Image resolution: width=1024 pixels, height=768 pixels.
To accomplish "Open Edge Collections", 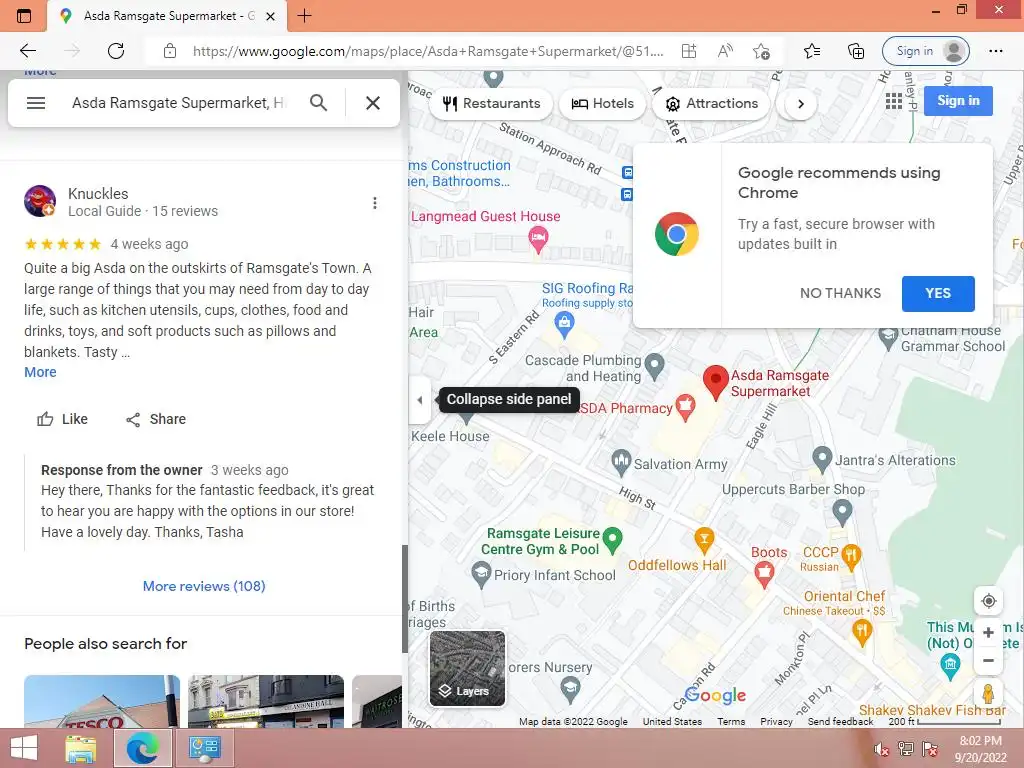I will point(856,51).
